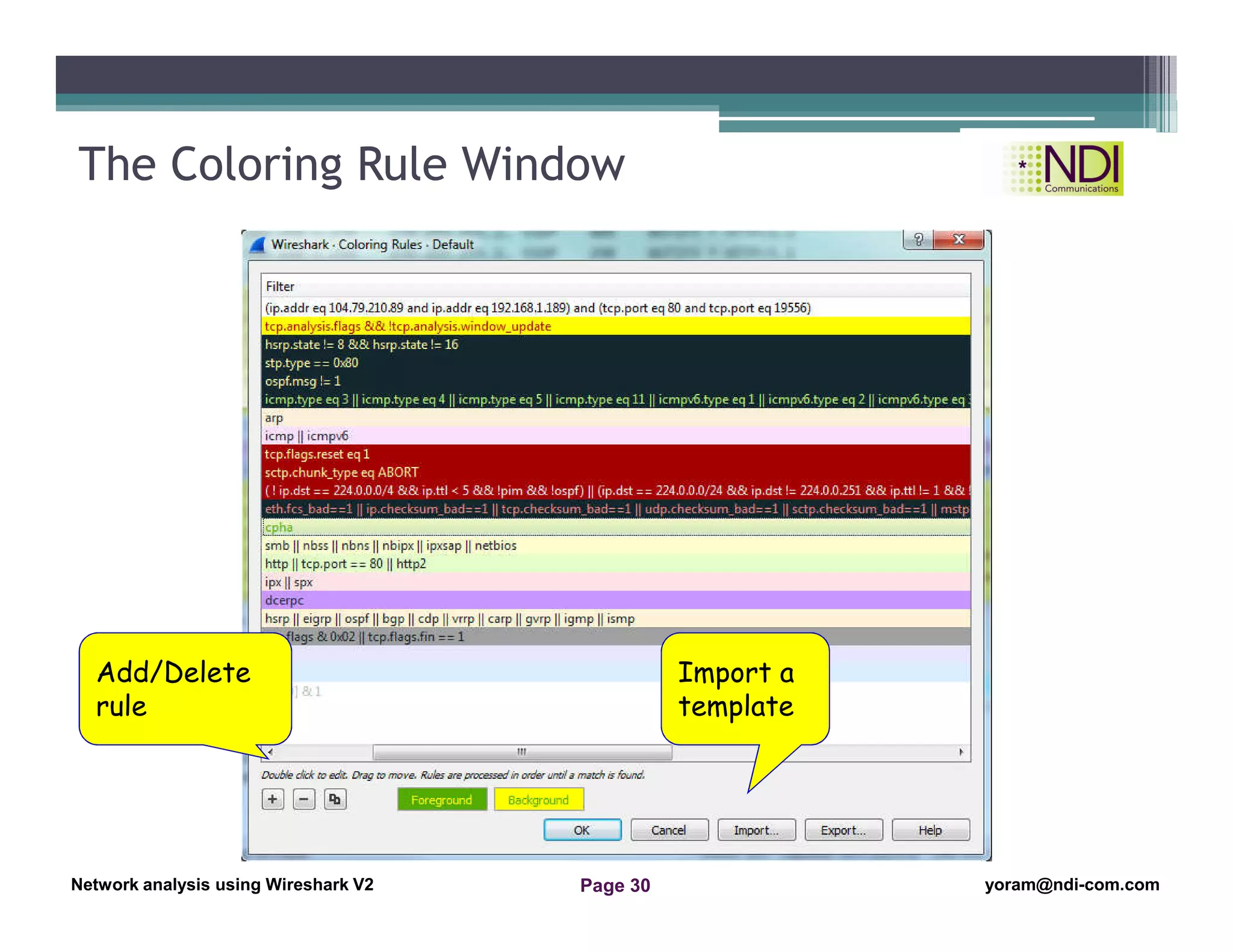
Task: Select the stp.type == 0x80 rule
Action: 616,363
